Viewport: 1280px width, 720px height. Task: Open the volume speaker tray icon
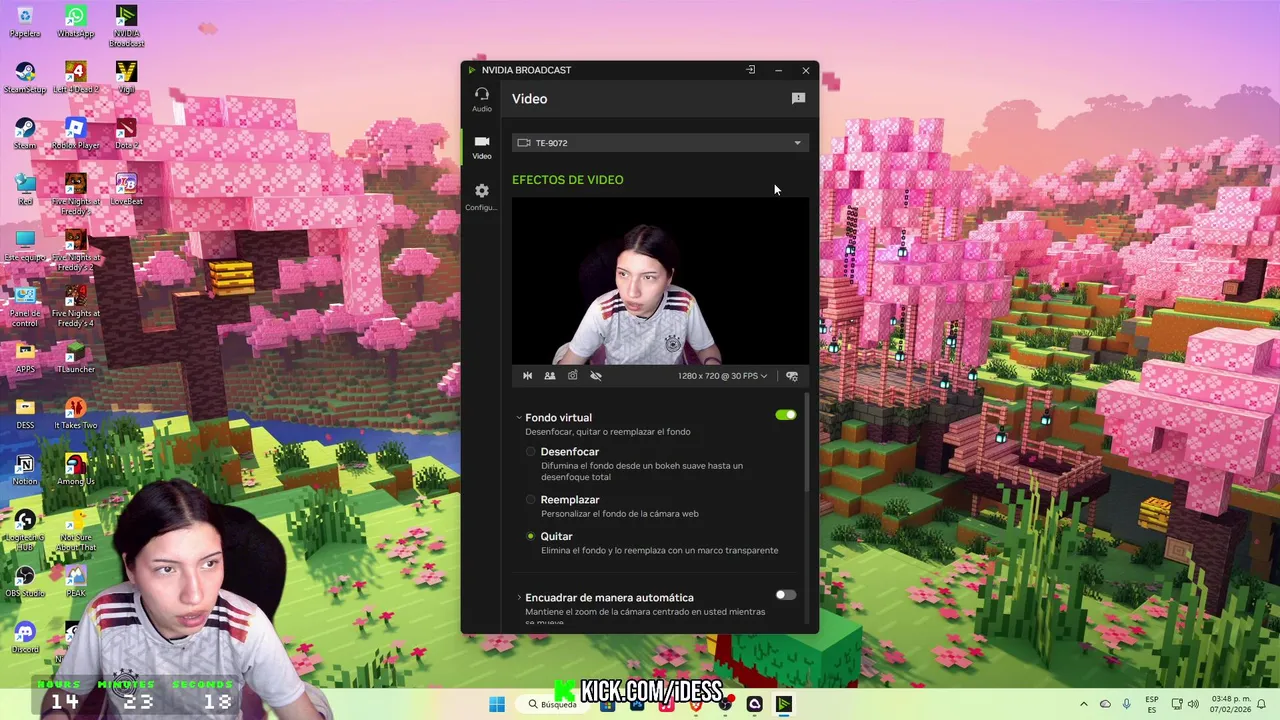[1192, 704]
